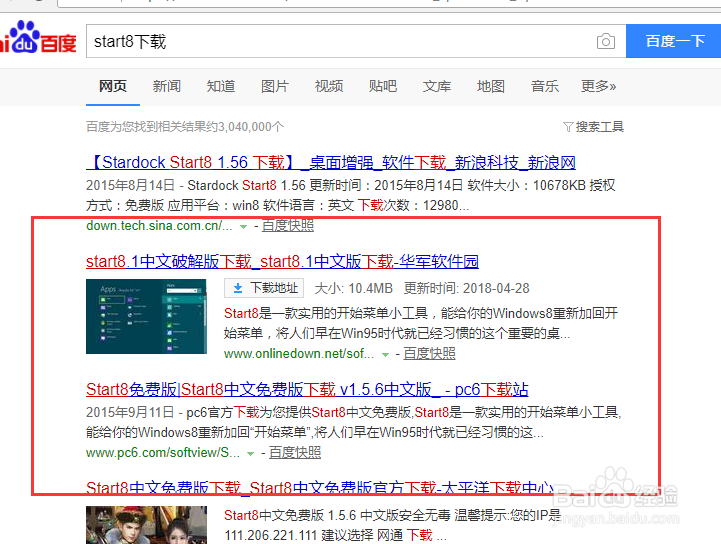Expand the 更多» menu
Viewport: 721px width, 544px height.
tap(598, 86)
